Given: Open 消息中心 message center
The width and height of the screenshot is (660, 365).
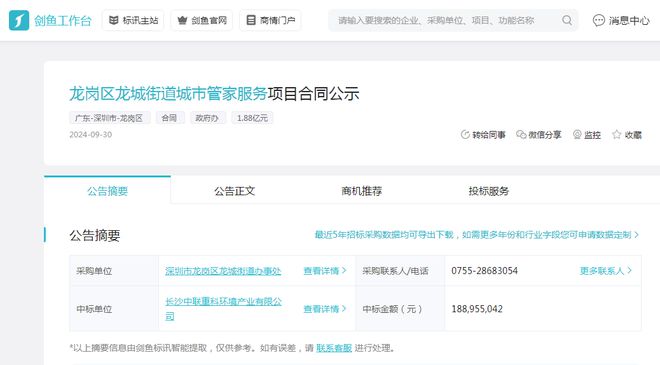Looking at the screenshot, I should tap(621, 20).
